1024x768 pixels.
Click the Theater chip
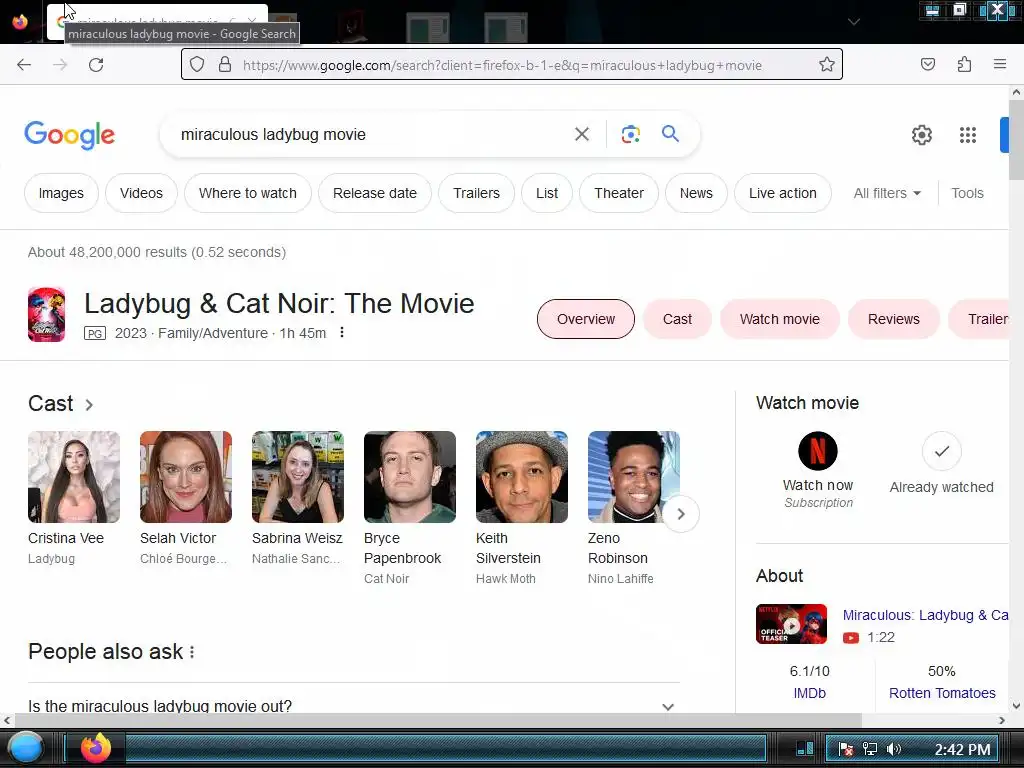[x=618, y=193]
